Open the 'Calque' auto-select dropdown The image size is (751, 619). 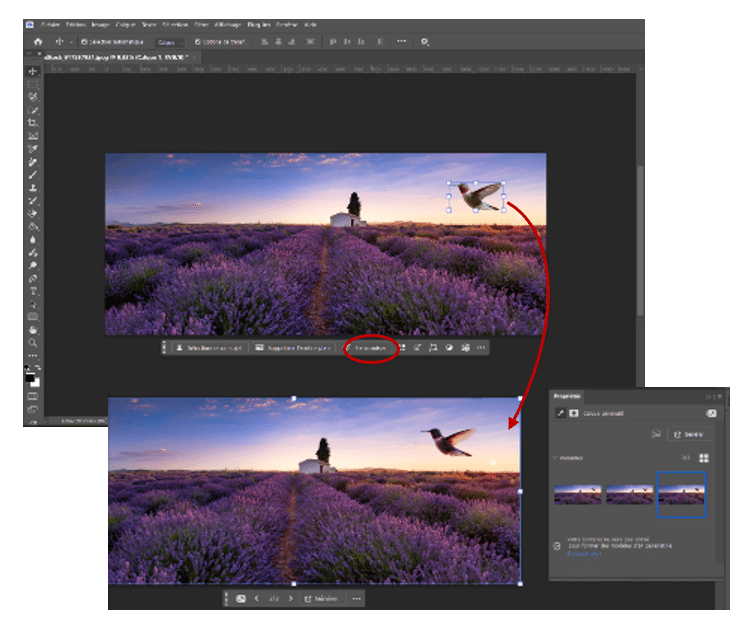click(x=170, y=42)
